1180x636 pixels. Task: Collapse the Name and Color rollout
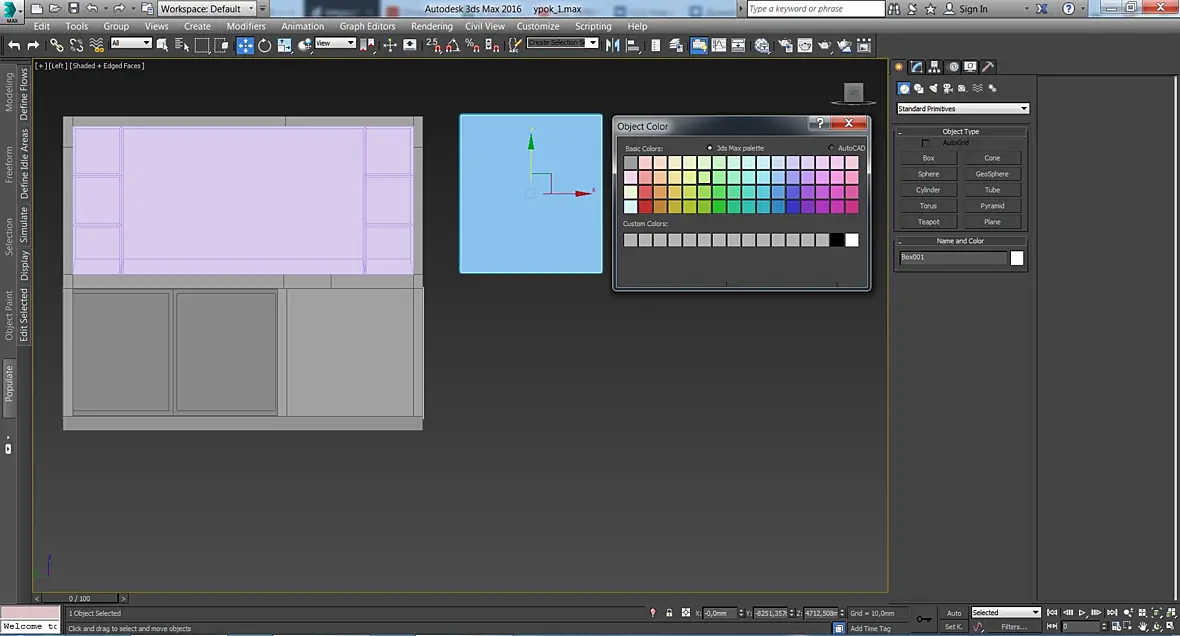tap(960, 241)
